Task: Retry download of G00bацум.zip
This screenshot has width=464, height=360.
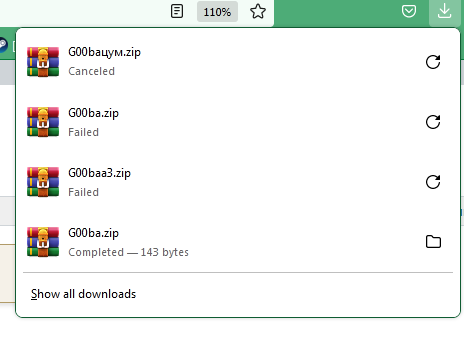Action: coord(433,62)
